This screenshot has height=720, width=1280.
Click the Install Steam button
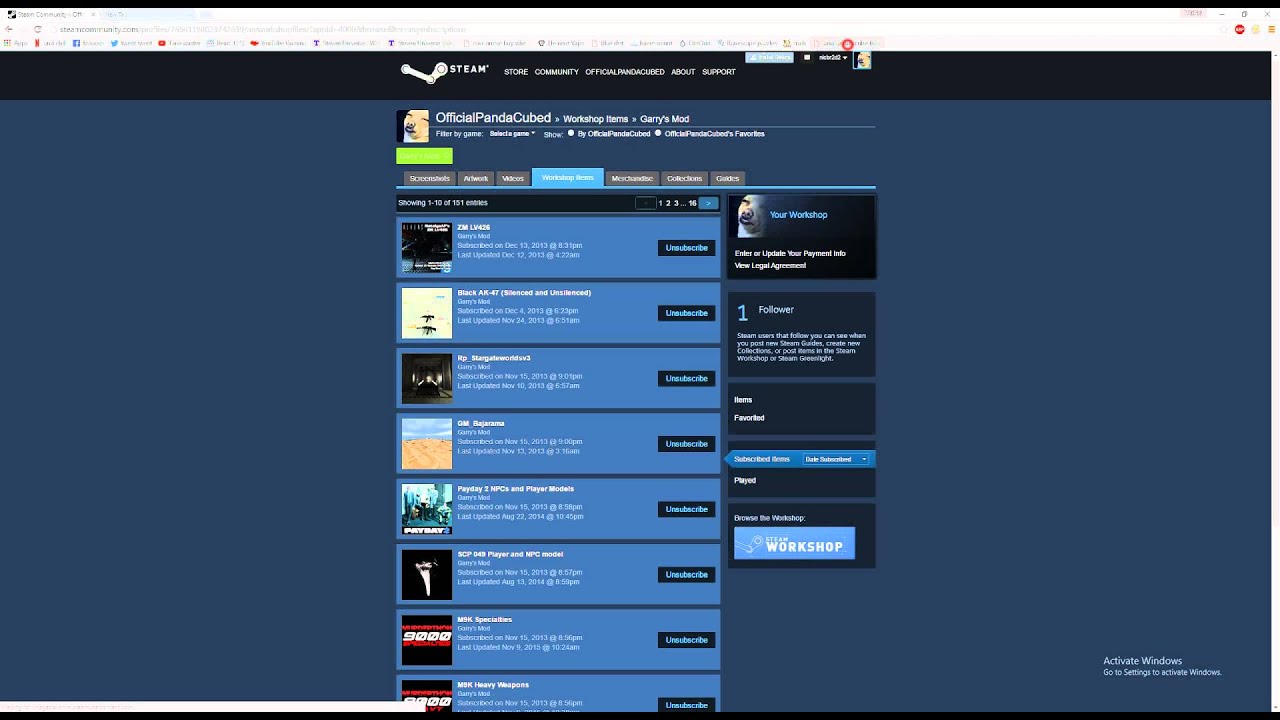coord(769,57)
